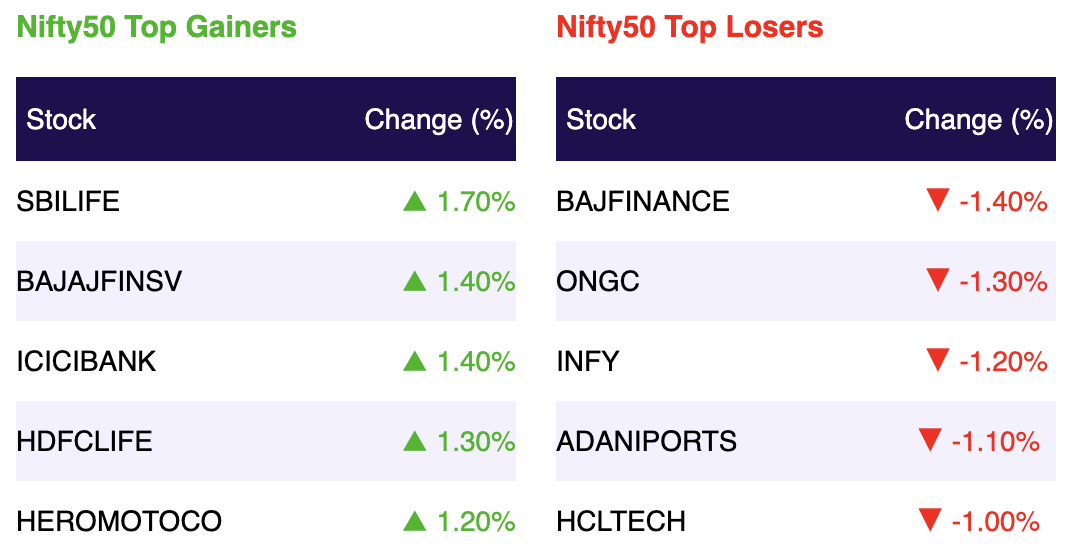
Task: Click green gain arrow in HDFCLIFE row
Action: (414, 441)
